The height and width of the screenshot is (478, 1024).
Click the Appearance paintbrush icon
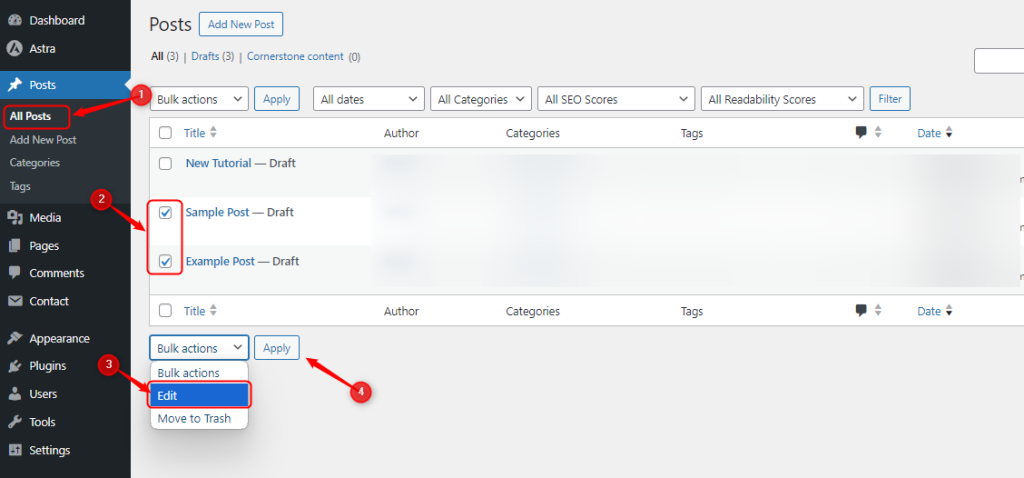pos(14,338)
